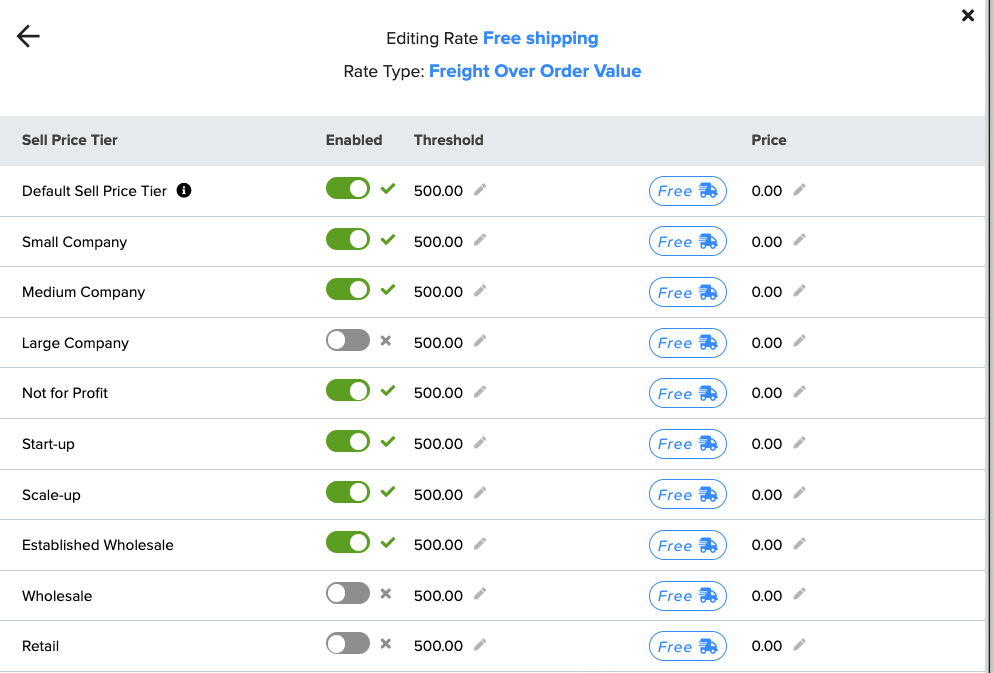The width and height of the screenshot is (994, 673).
Task: Edit price pencil for Start-up row
Action: 800,442
